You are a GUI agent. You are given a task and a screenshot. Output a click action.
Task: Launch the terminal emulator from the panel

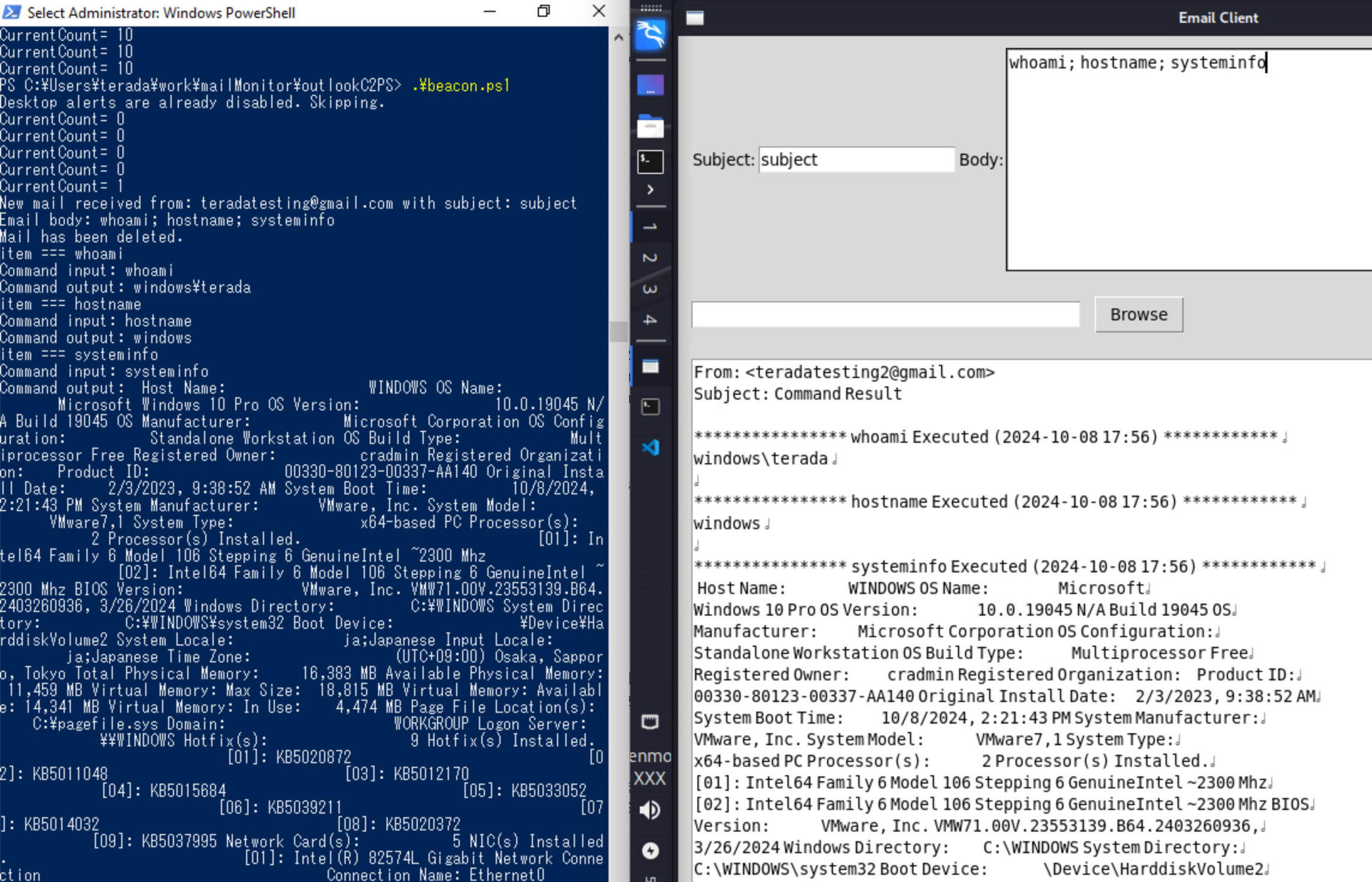click(x=650, y=162)
